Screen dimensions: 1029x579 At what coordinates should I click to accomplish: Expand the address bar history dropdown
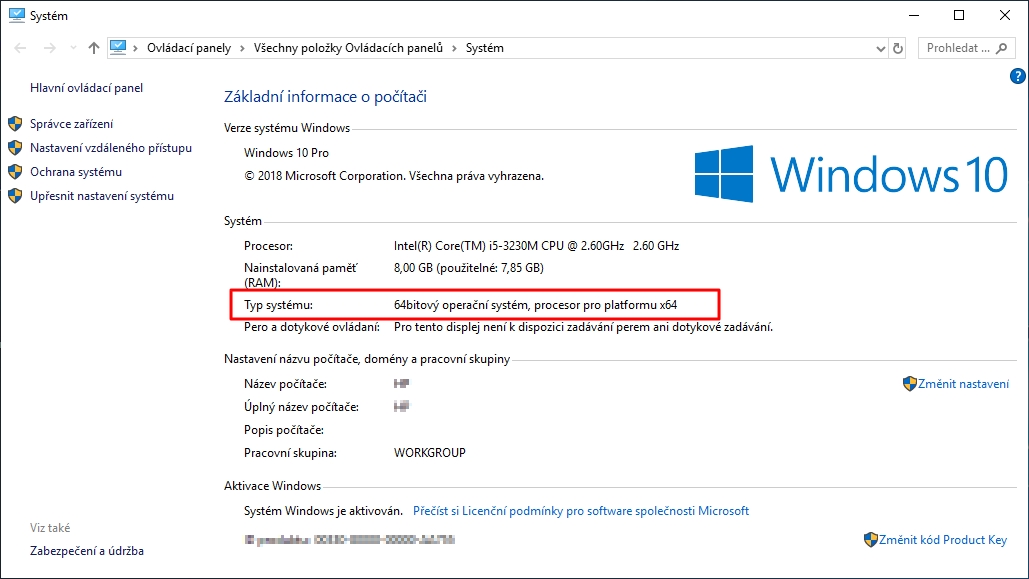point(880,48)
